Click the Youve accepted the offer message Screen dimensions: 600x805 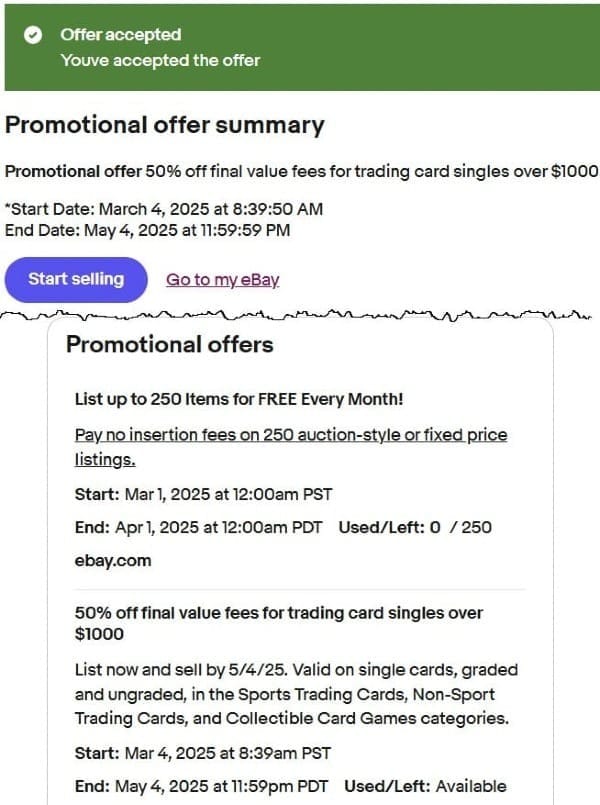pos(160,60)
